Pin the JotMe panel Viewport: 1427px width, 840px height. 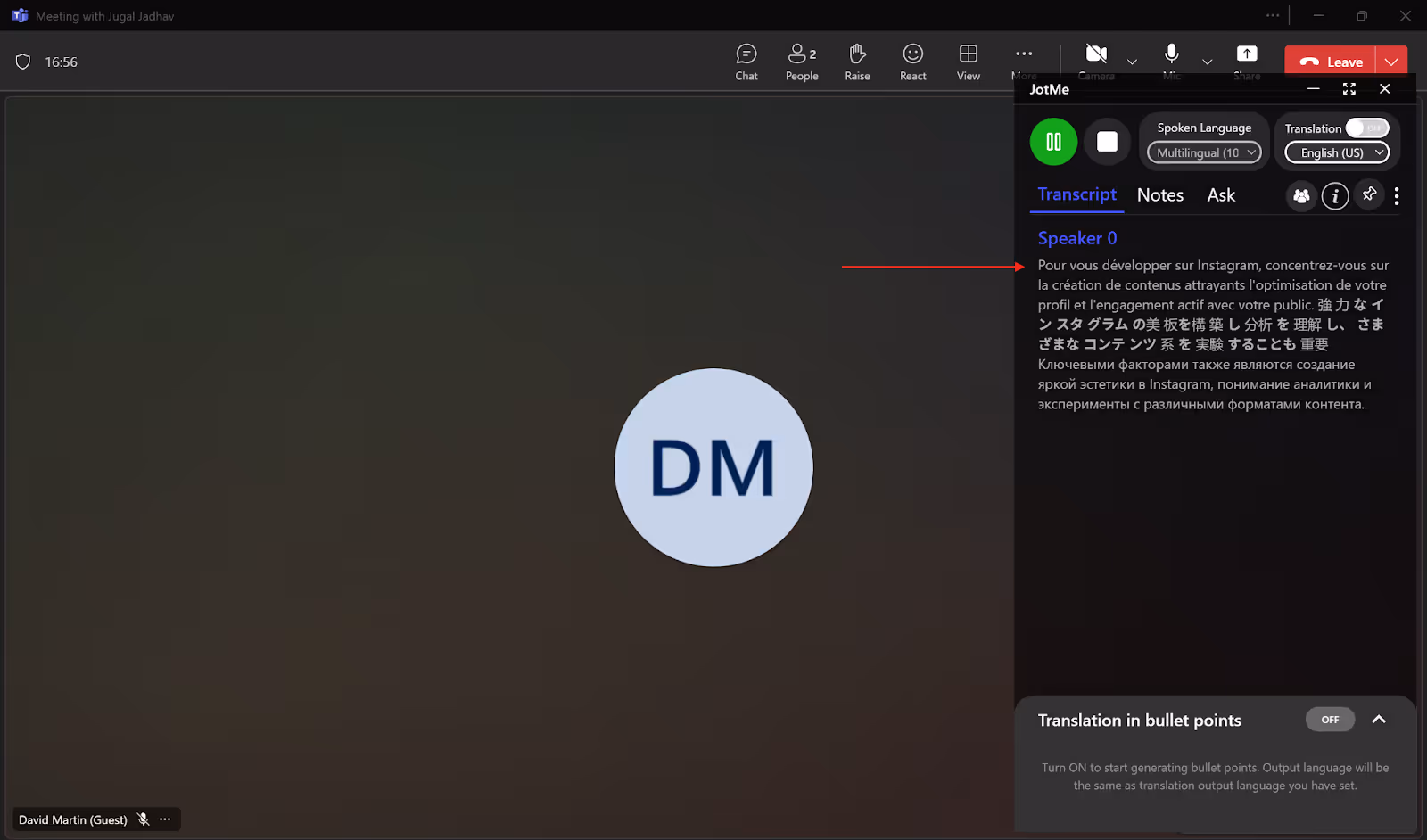(1369, 194)
